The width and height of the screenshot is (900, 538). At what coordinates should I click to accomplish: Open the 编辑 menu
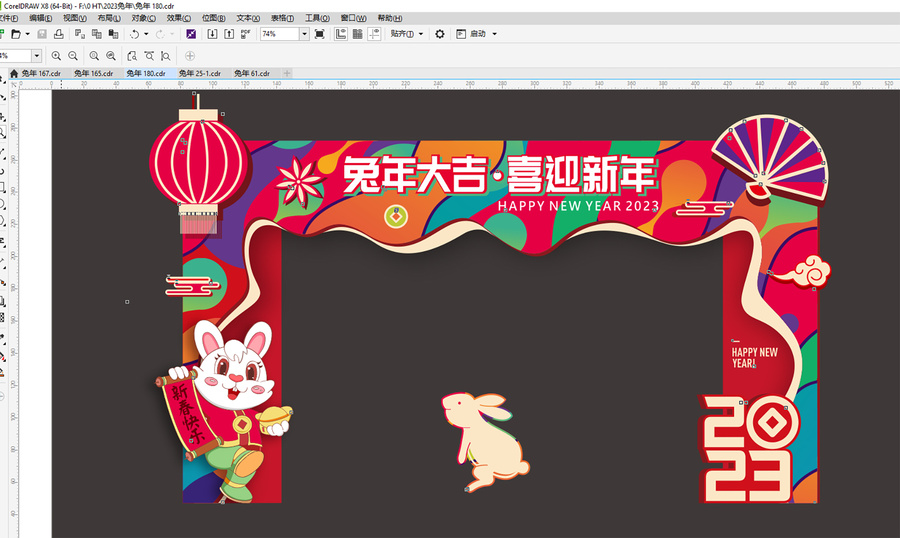pyautogui.click(x=40, y=18)
